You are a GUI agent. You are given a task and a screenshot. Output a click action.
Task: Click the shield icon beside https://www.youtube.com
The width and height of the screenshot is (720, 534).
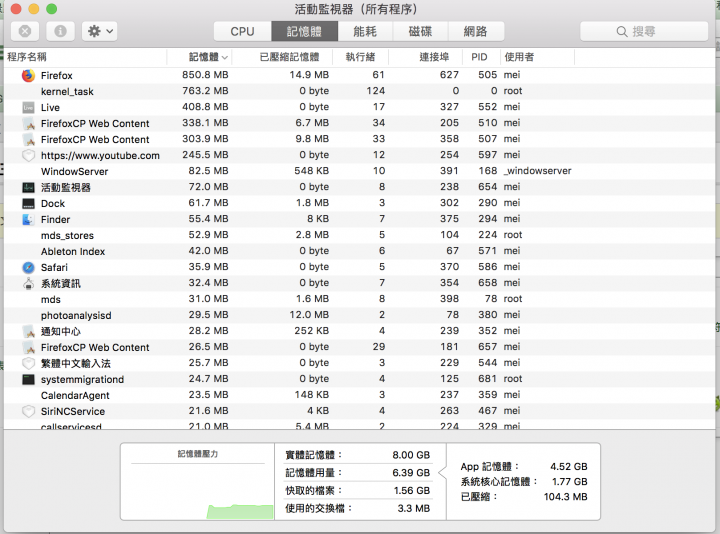coord(28,156)
